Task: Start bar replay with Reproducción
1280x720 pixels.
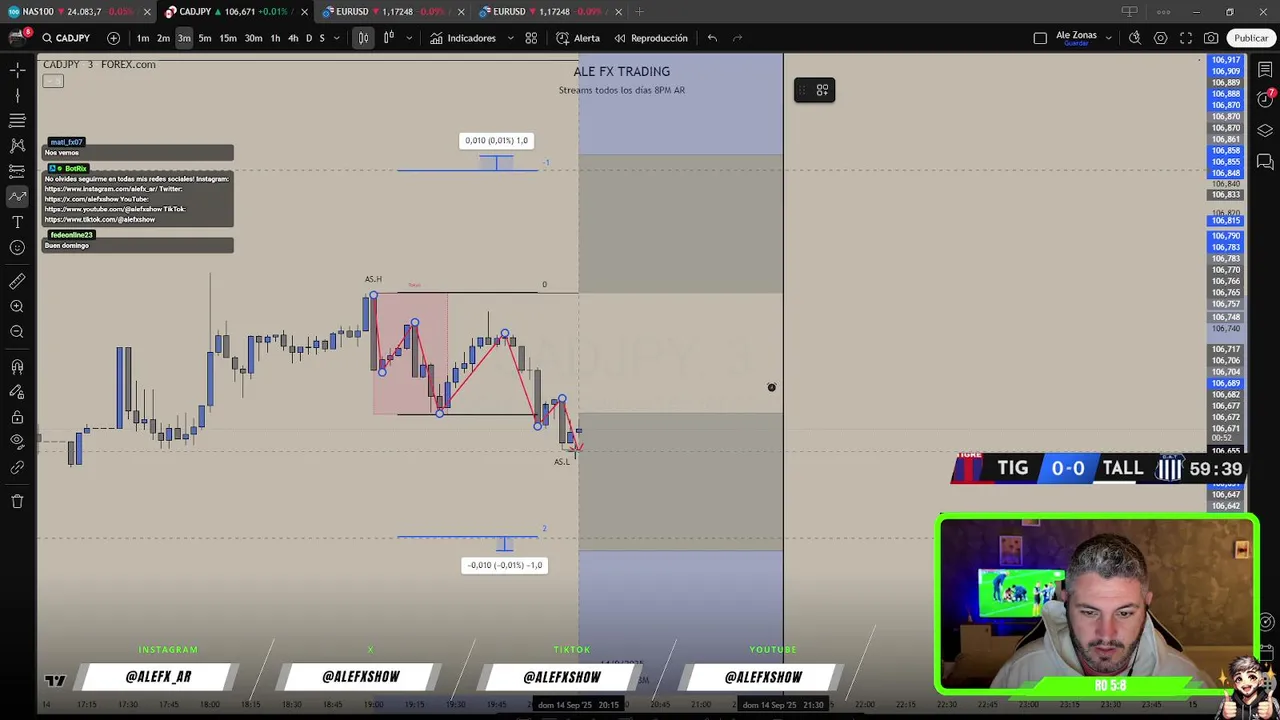Action: point(651,38)
